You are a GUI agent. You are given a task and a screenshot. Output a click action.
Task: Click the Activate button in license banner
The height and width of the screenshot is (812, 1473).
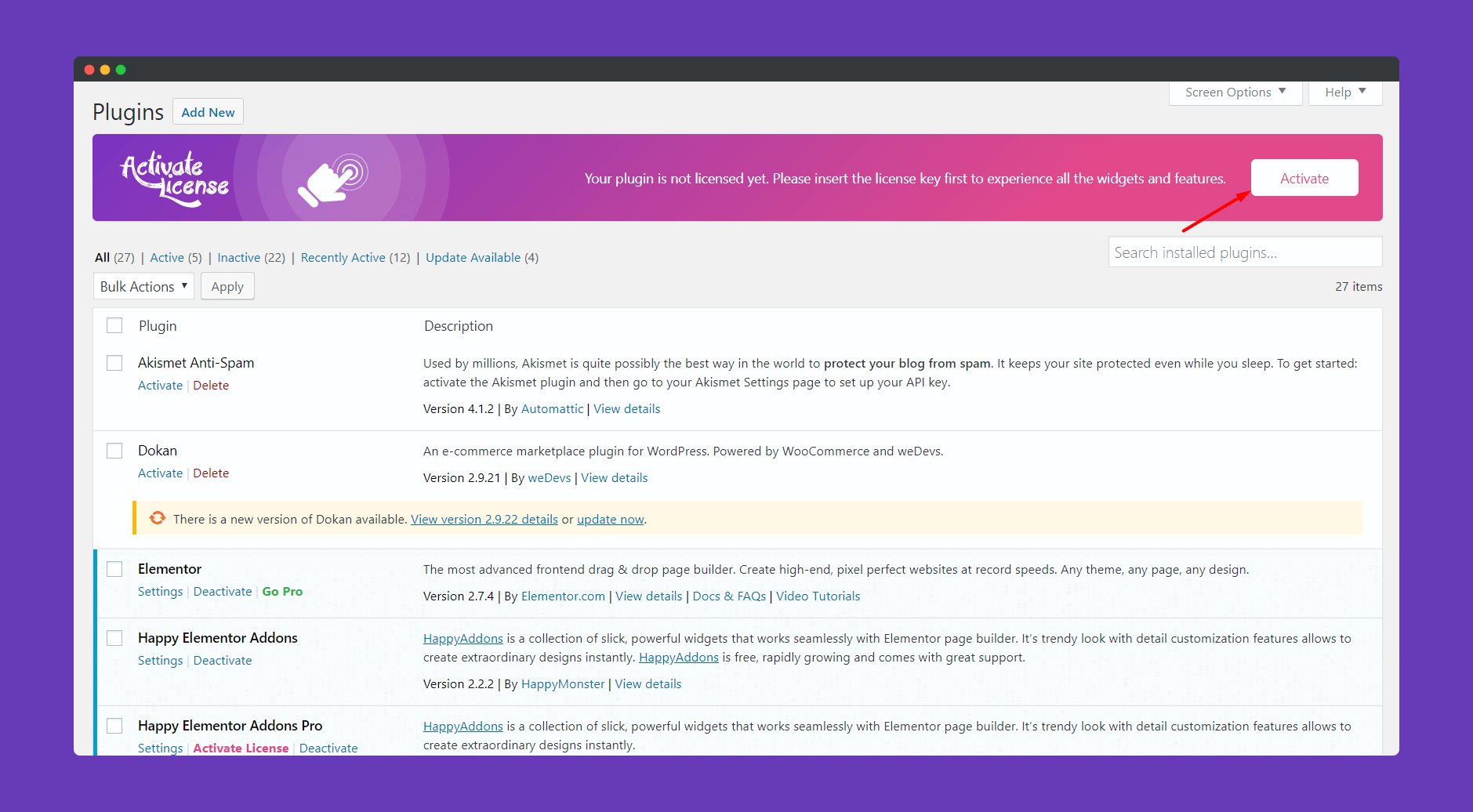tap(1304, 178)
